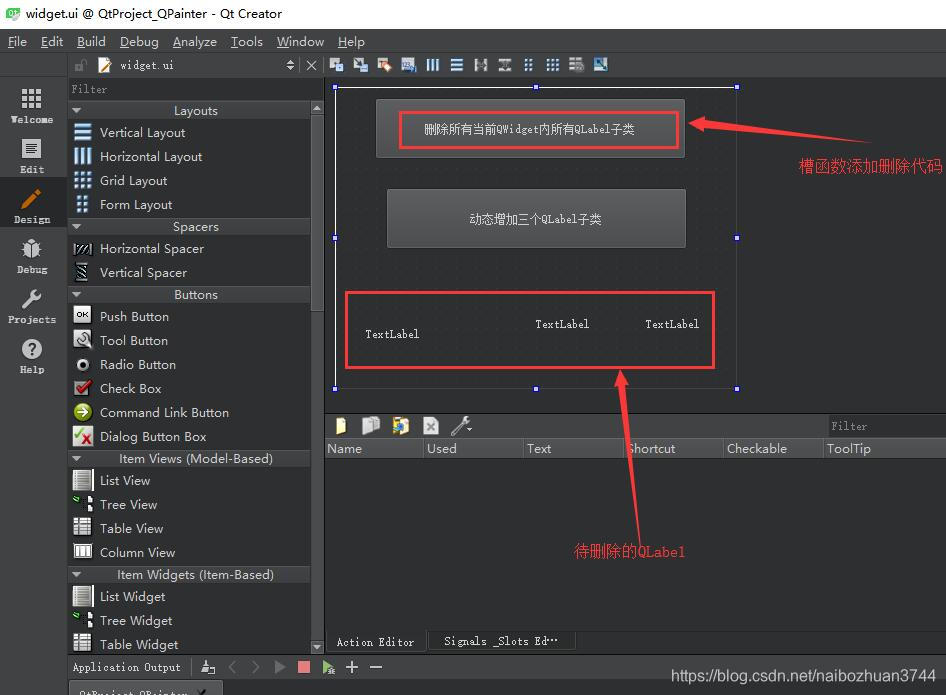Click Edit Widgets toolbar icon
946x695 pixels.
(336, 65)
